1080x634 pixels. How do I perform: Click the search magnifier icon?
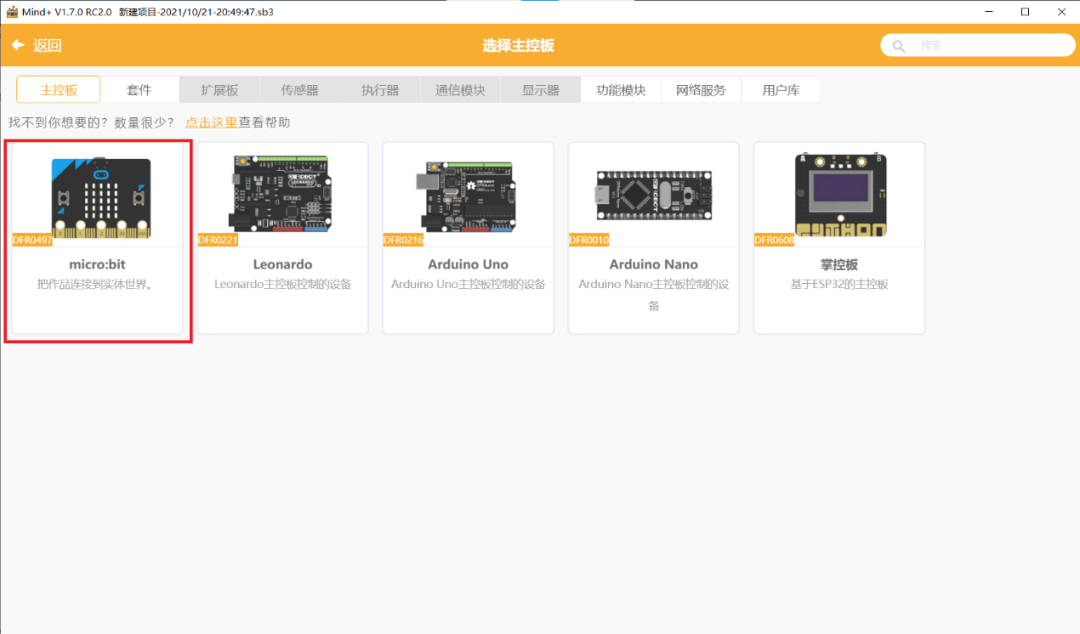click(x=898, y=46)
